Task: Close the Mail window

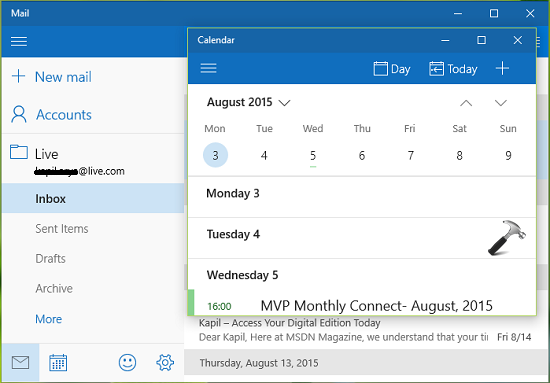Action: click(x=530, y=13)
